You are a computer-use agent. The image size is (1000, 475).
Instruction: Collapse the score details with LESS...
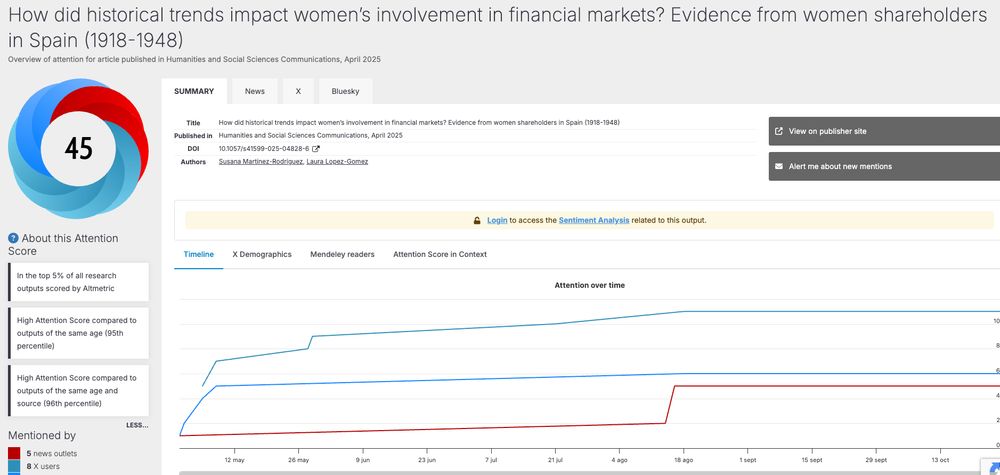tap(137, 425)
